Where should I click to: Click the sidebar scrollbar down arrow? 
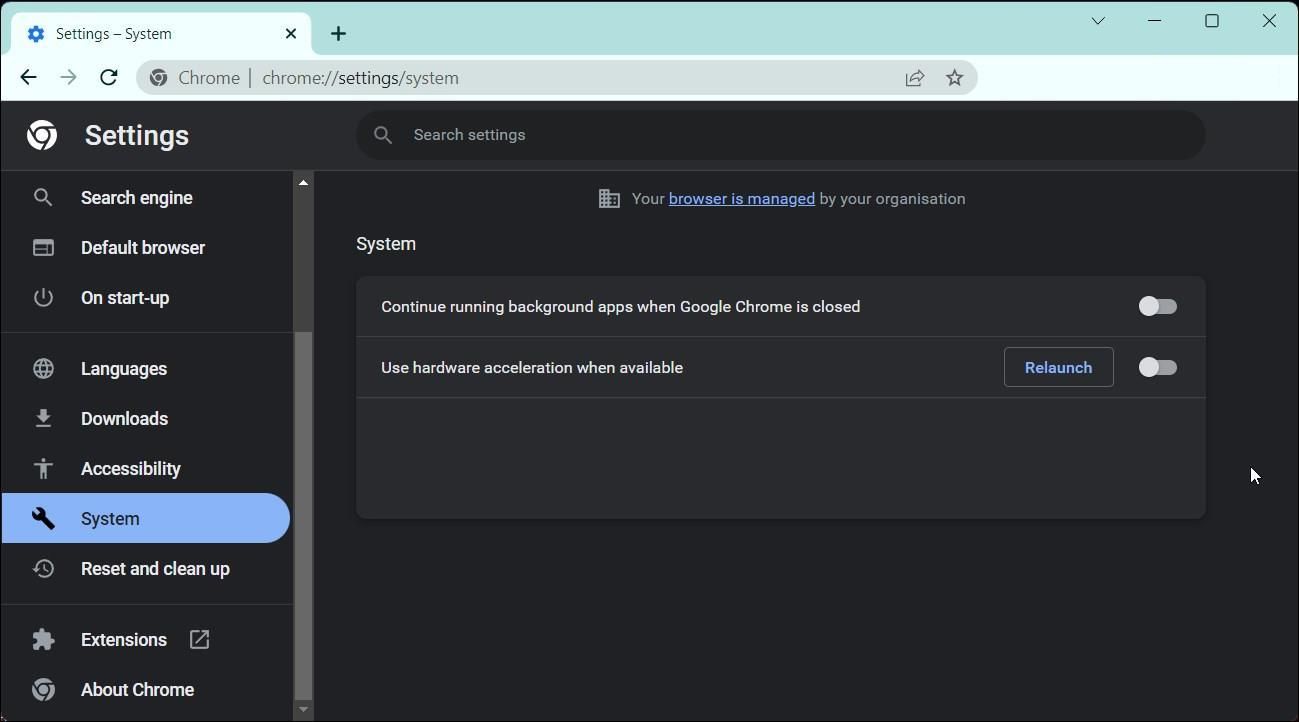(303, 710)
